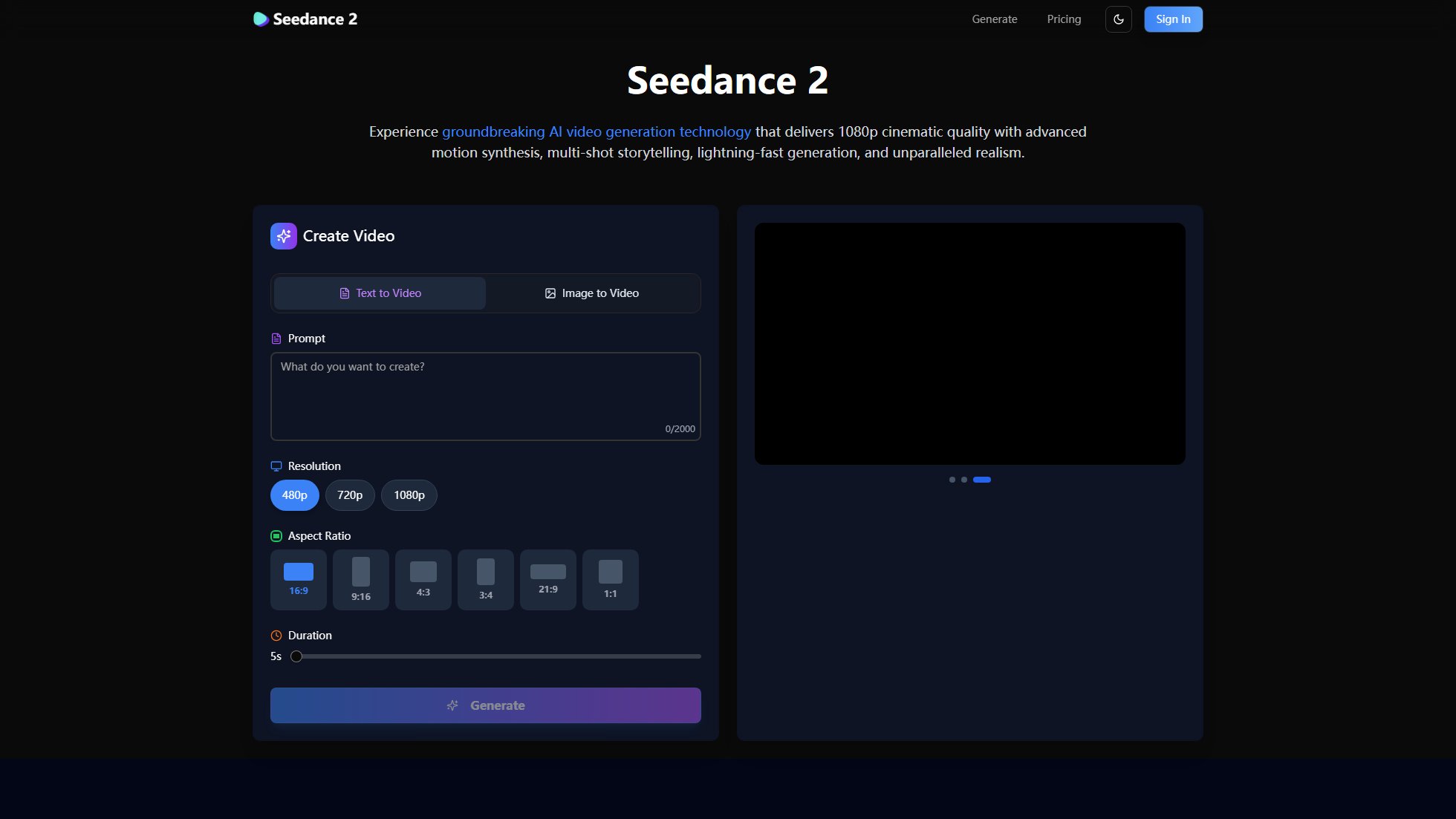Click the sparkle icon on Generate button
1456x819 pixels.
452,705
